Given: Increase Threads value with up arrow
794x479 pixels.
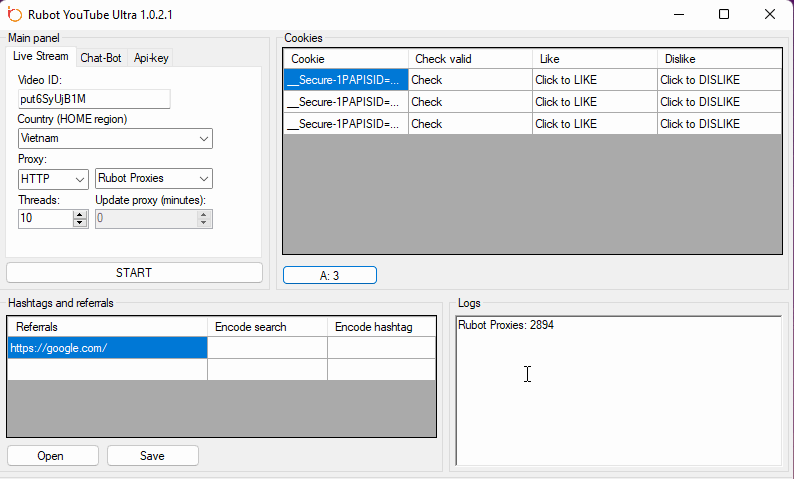Looking at the screenshot, I should pos(80,214).
